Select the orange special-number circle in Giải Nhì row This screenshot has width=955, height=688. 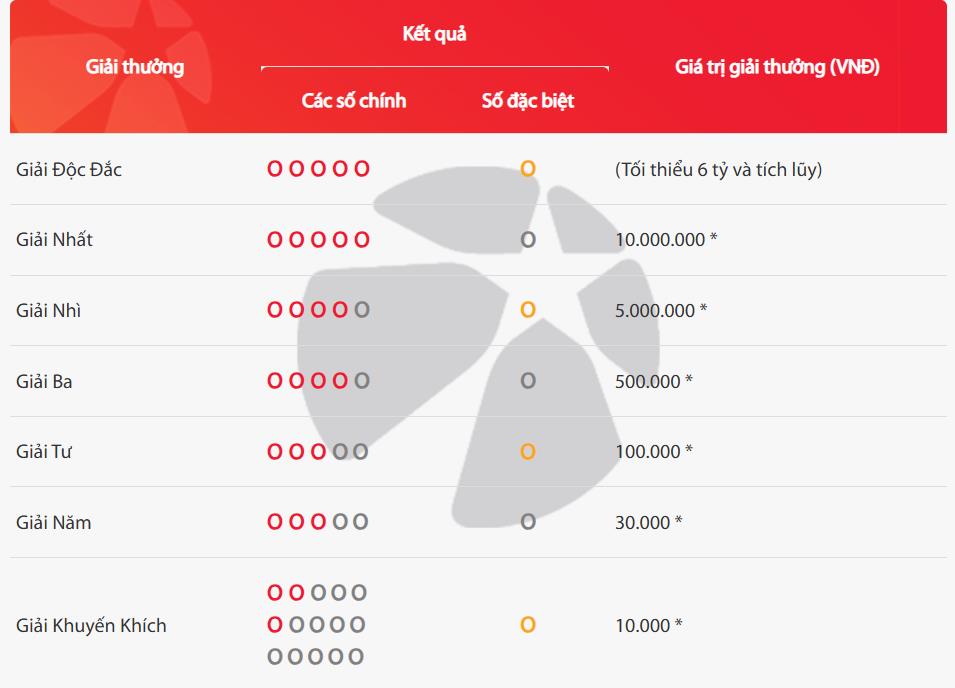pyautogui.click(x=528, y=310)
